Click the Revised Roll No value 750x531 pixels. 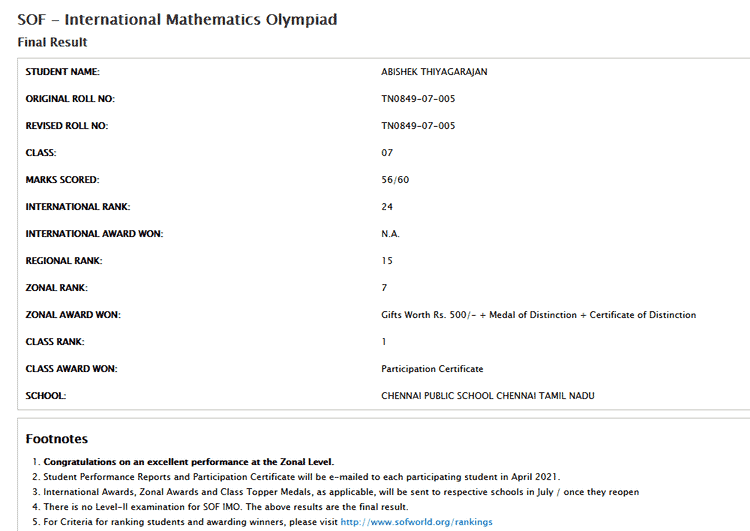(x=418, y=126)
